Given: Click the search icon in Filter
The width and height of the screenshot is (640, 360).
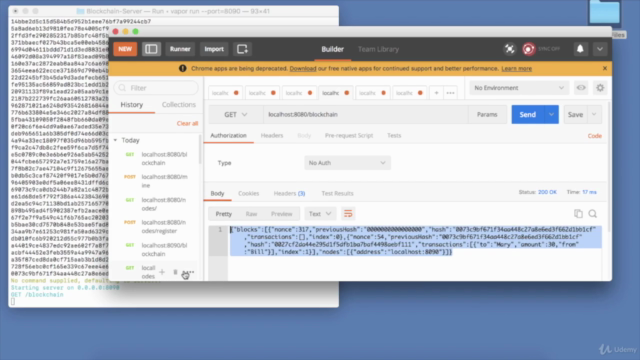Looking at the screenshot, I should pos(122,88).
